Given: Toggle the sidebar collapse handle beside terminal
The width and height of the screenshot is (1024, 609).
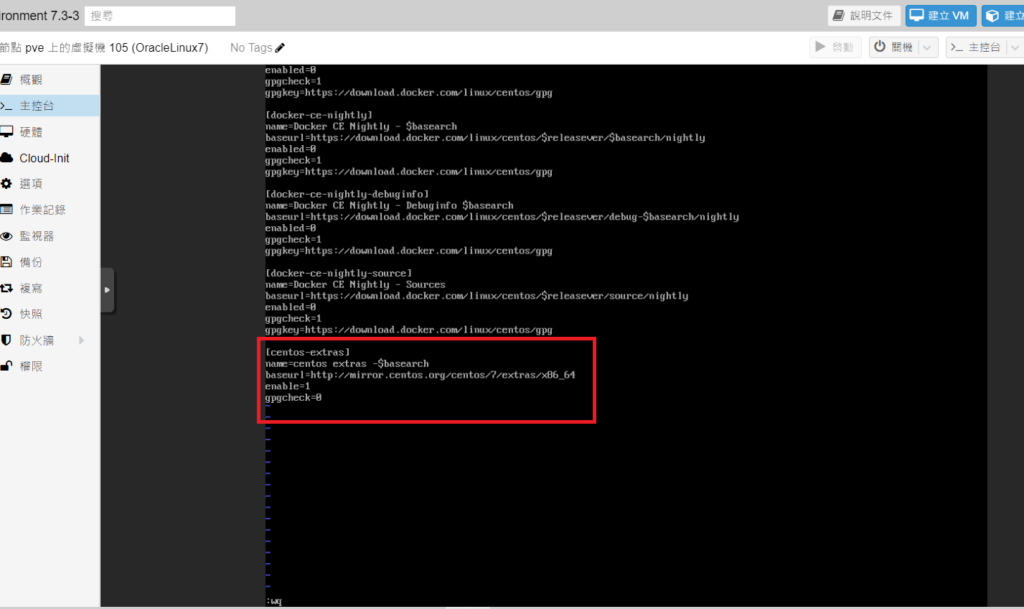Looking at the screenshot, I should coord(108,289).
